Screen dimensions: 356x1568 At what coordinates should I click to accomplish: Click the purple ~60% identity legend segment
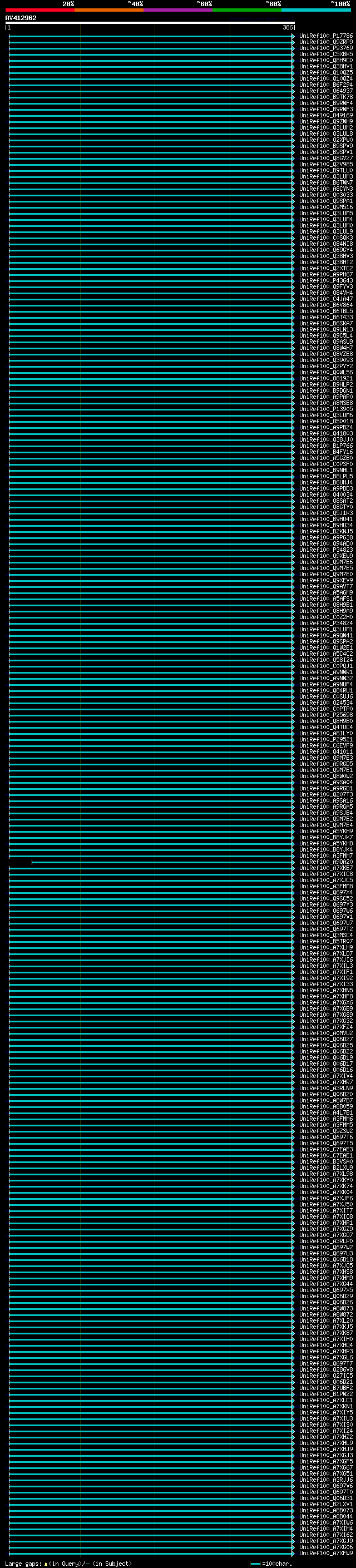(x=177, y=10)
